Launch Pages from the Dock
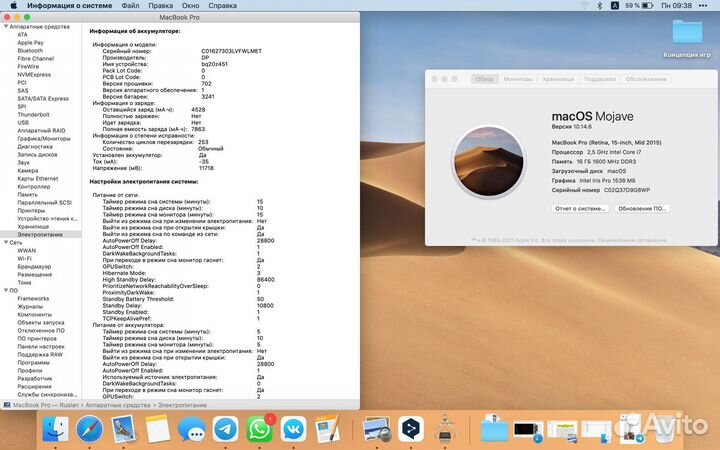 [x=328, y=428]
